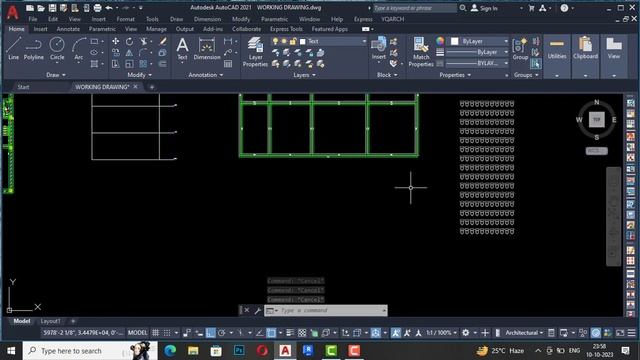Click the Plot printer icon
The width and height of the screenshot is (640, 360).
point(97,8)
